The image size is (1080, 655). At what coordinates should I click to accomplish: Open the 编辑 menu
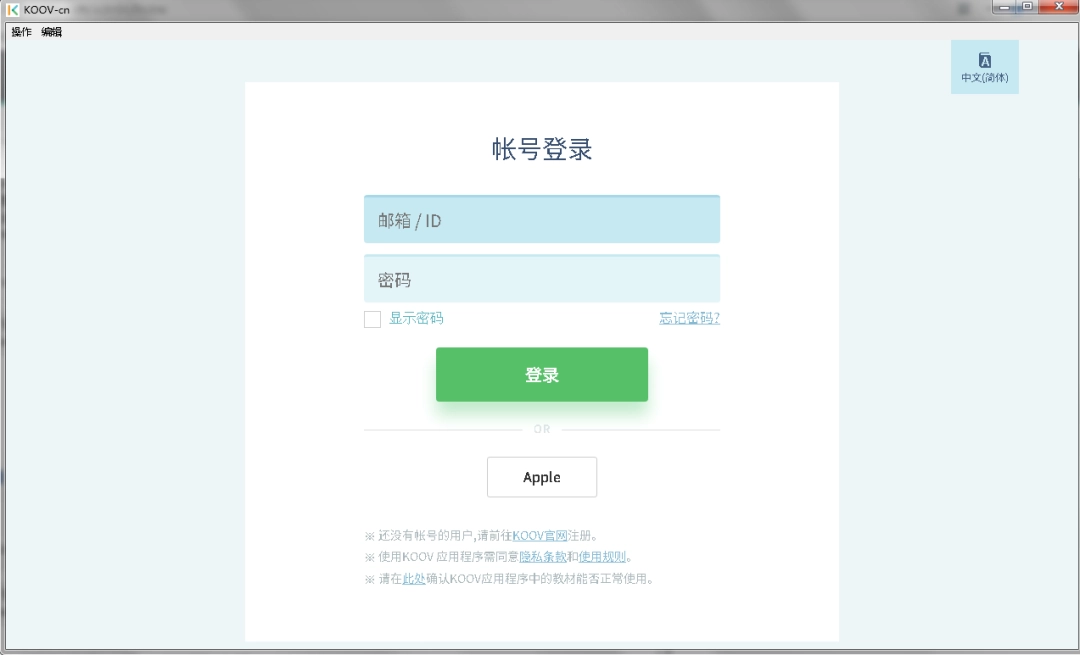click(x=48, y=31)
